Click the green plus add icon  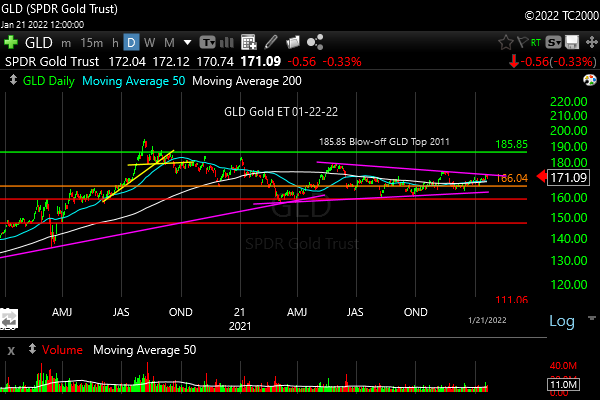pos(10,43)
